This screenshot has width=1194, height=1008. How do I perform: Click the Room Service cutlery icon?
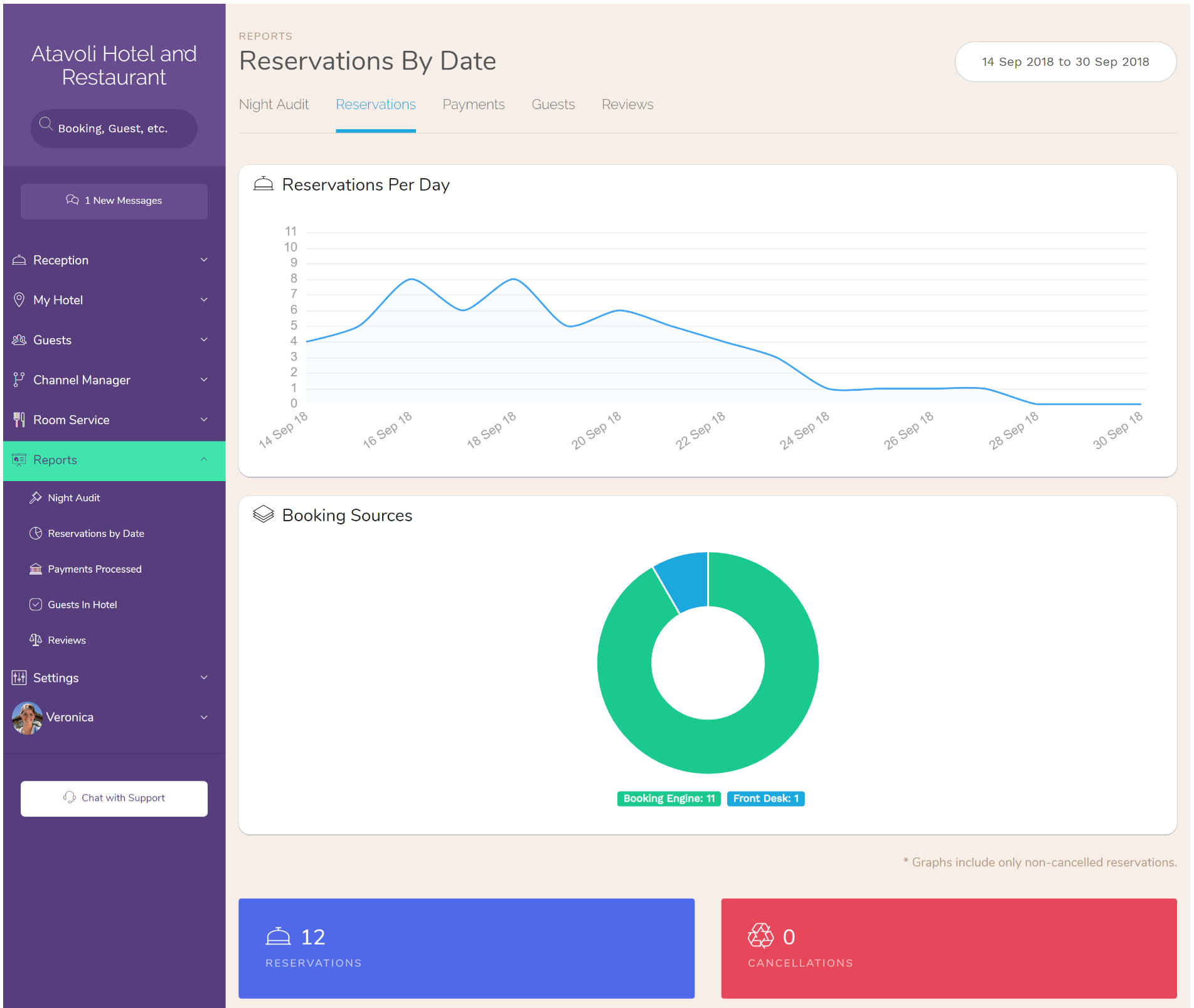tap(19, 420)
